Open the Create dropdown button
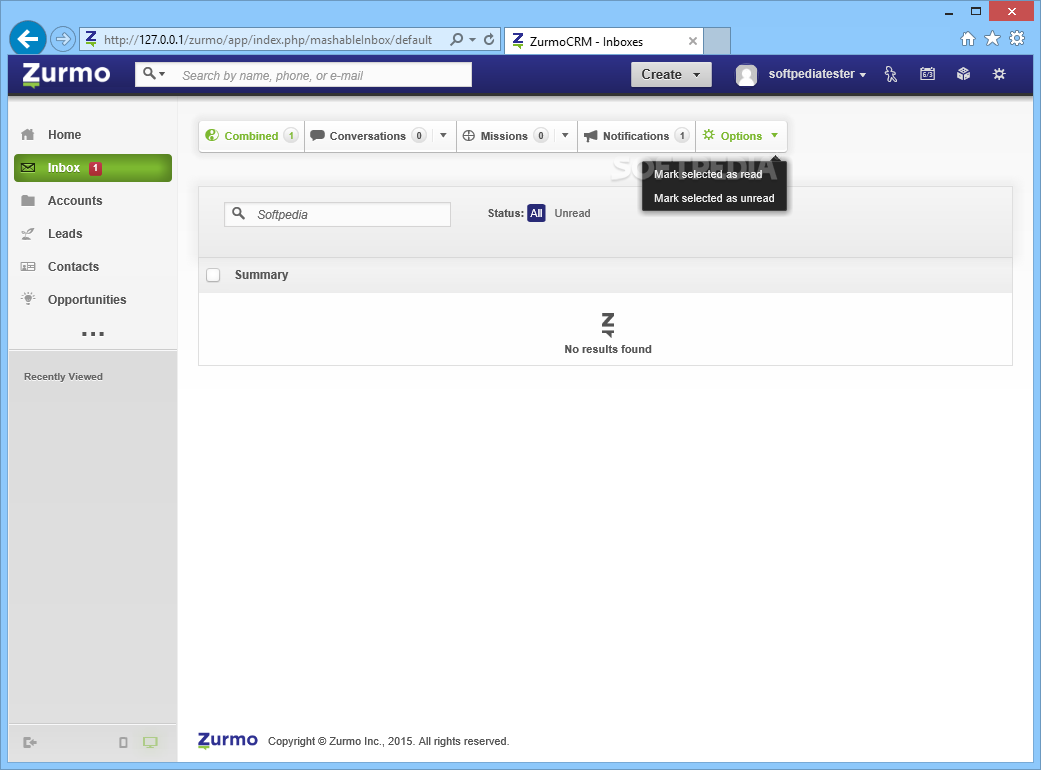1041x770 pixels. (671, 74)
